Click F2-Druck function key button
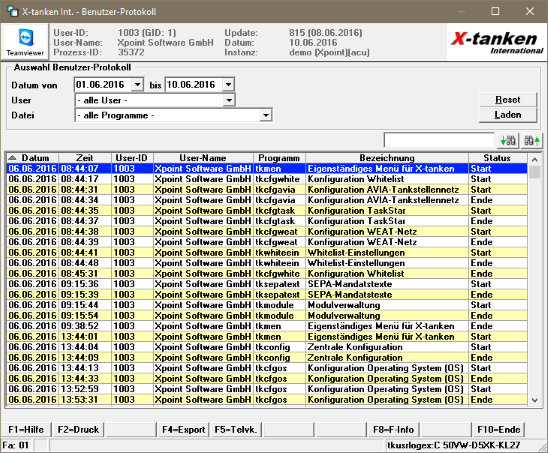 pos(78,430)
